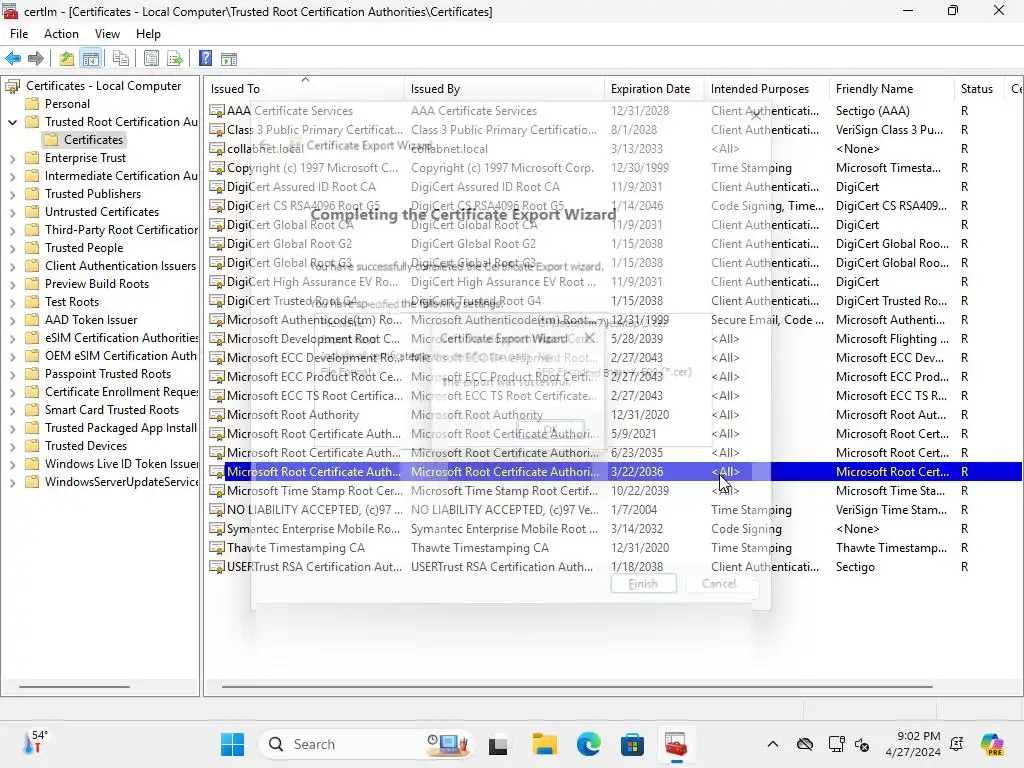The height and width of the screenshot is (768, 1024).
Task: Select Microsoft Time Stamp Root Cer... row
Action: pyautogui.click(x=614, y=491)
